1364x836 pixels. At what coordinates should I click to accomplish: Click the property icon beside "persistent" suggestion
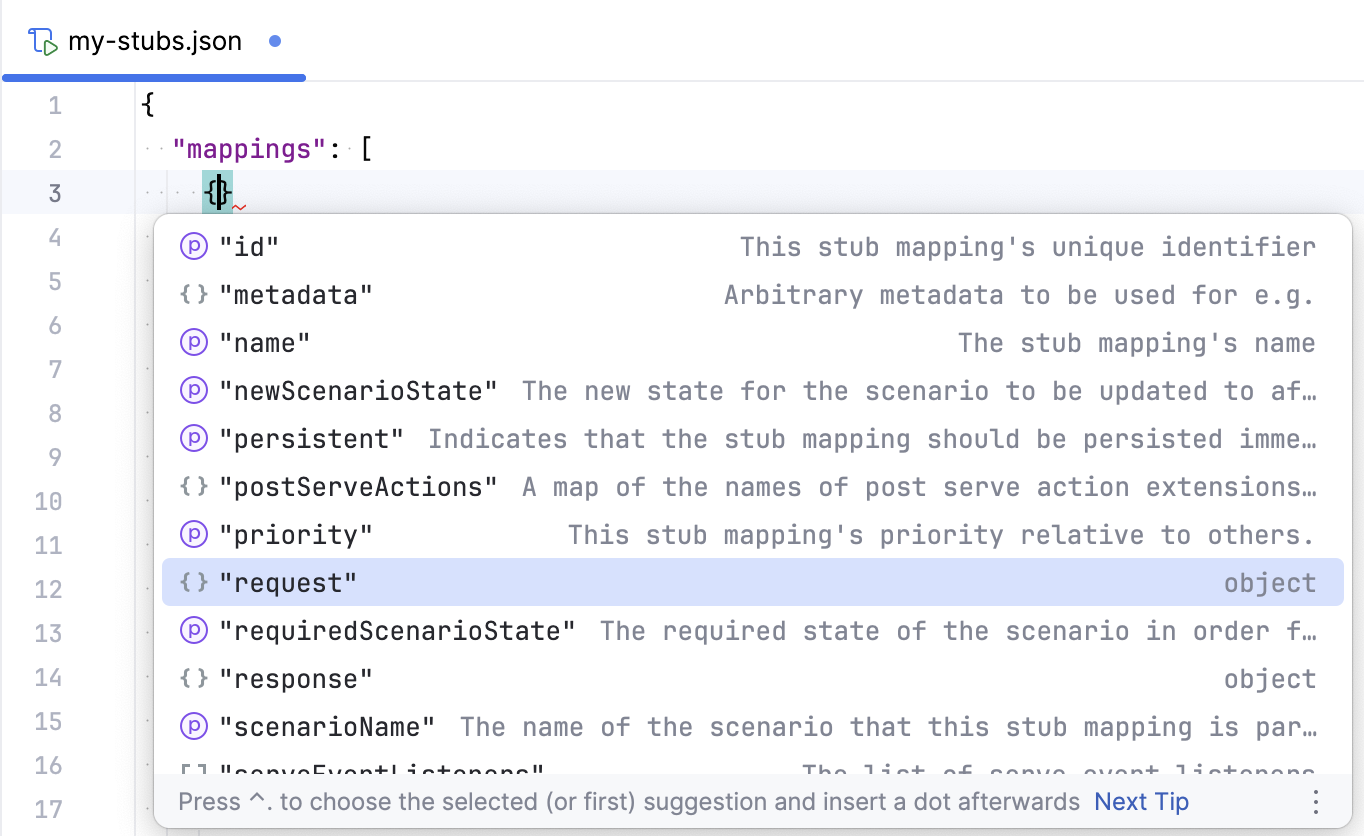pos(193,438)
